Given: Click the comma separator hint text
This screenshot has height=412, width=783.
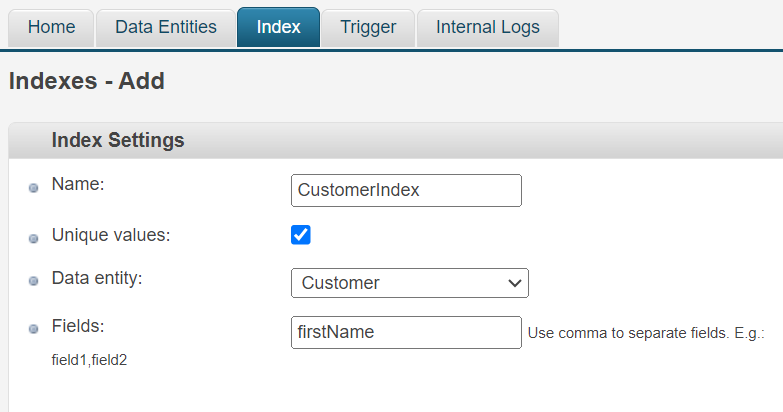Looking at the screenshot, I should tap(645, 333).
